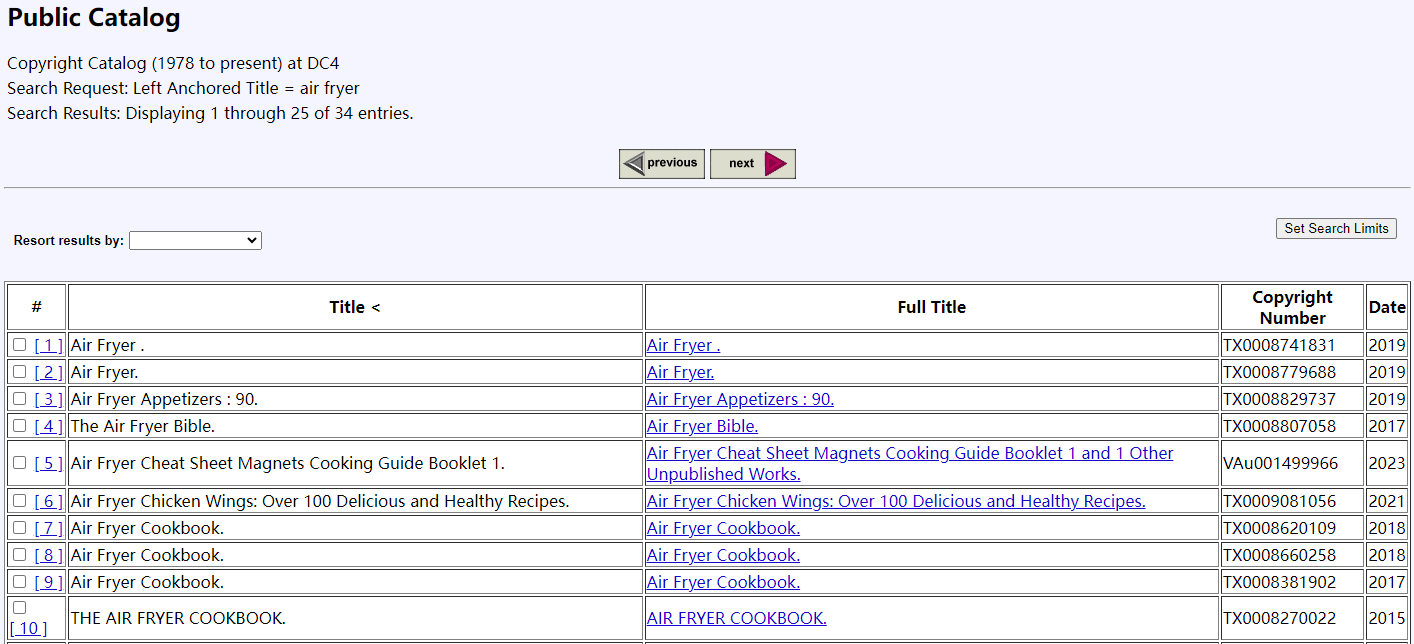
Task: Select copyright number VAu001499966
Action: click(x=1280, y=463)
